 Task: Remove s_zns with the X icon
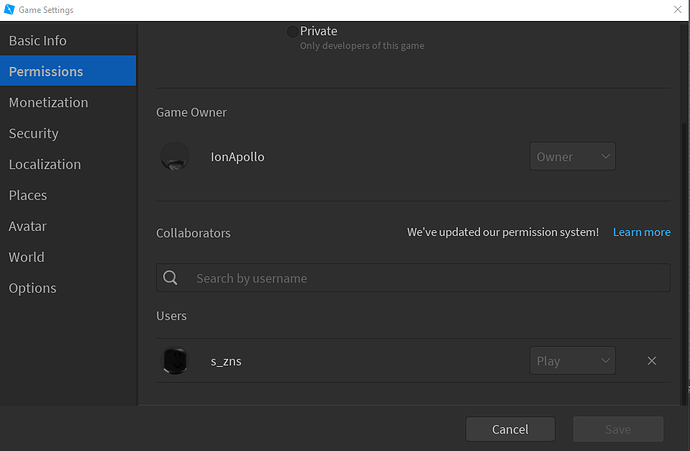pyautogui.click(x=652, y=361)
